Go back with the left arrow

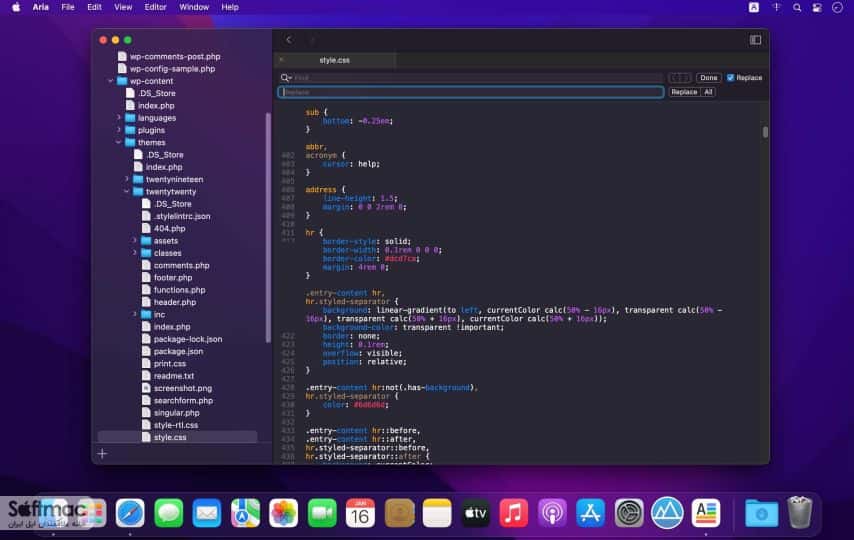point(289,40)
